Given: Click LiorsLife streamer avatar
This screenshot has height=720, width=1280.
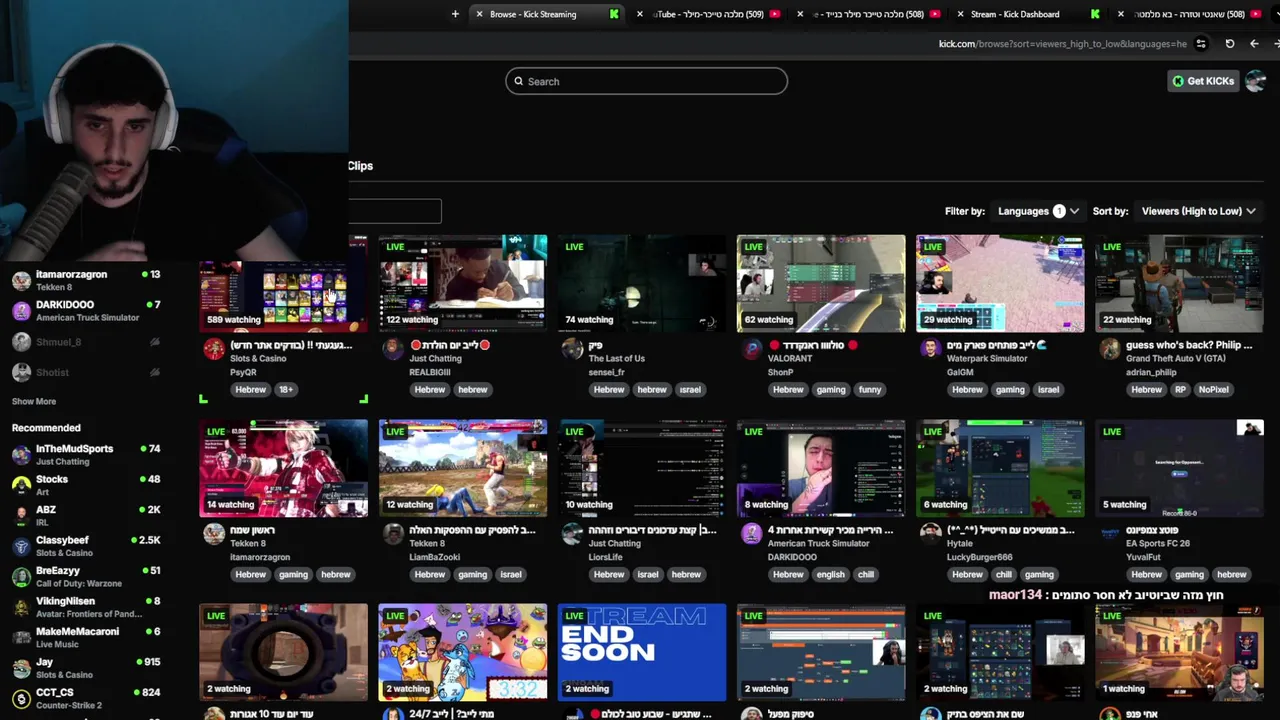Looking at the screenshot, I should click(x=572, y=533).
